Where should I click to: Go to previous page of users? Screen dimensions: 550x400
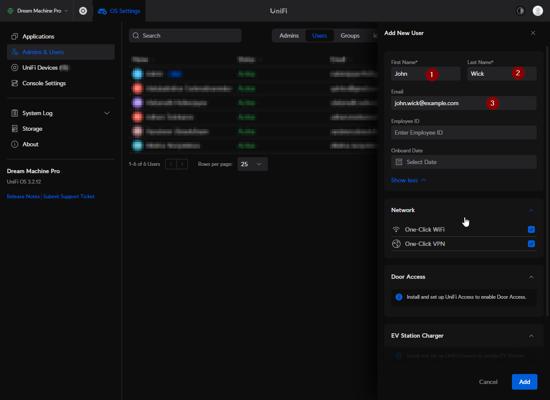tap(171, 164)
